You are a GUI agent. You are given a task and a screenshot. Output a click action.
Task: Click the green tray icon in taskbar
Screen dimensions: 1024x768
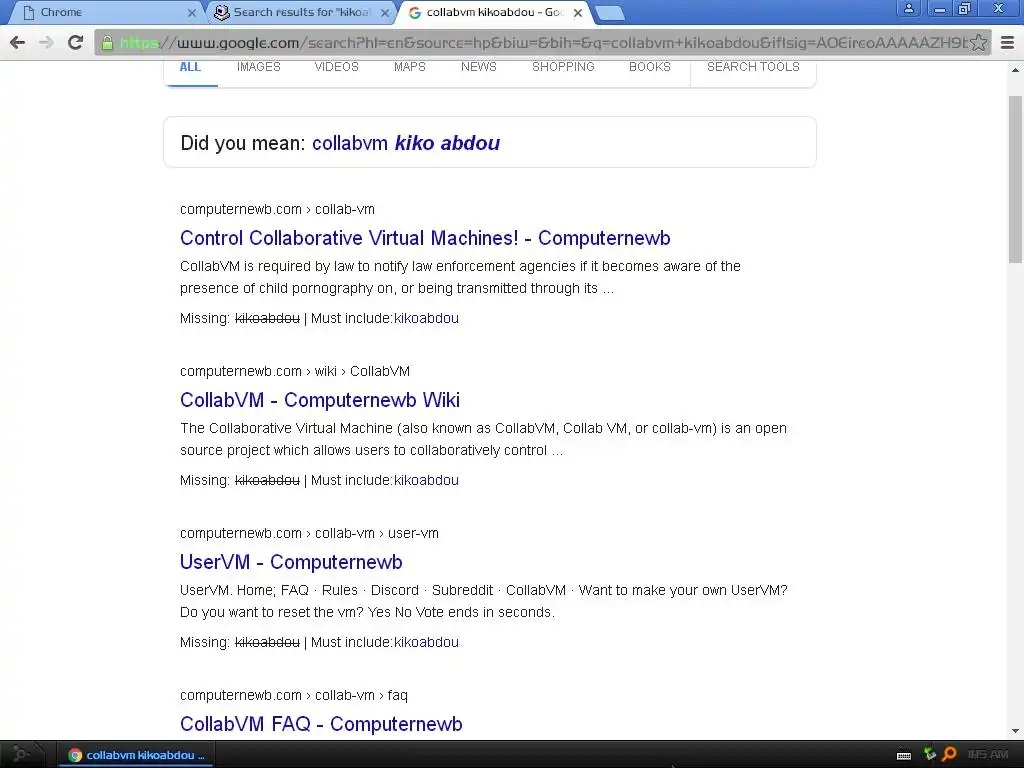(x=929, y=754)
